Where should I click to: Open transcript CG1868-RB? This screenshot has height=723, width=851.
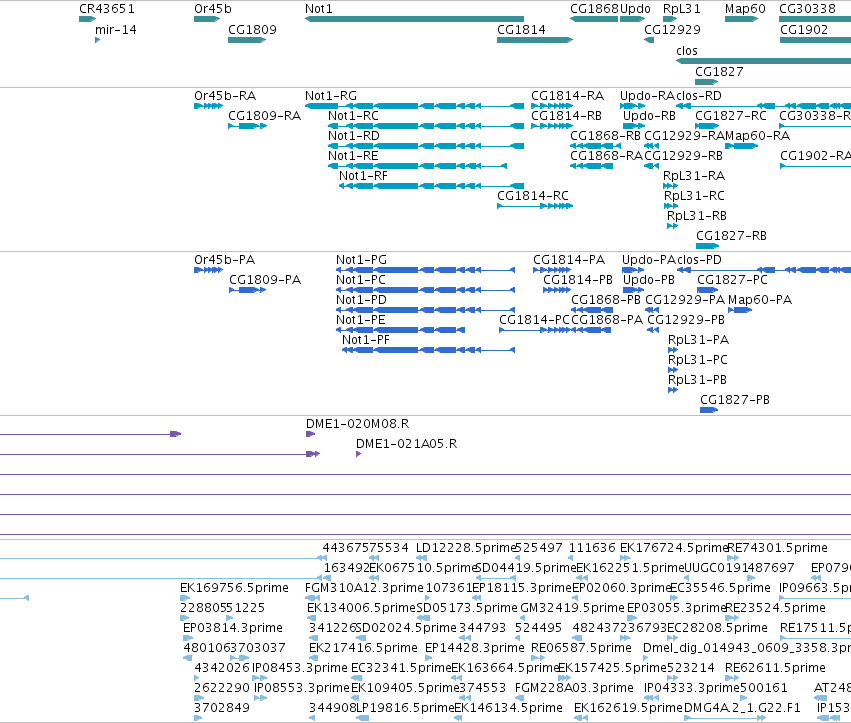595,146
